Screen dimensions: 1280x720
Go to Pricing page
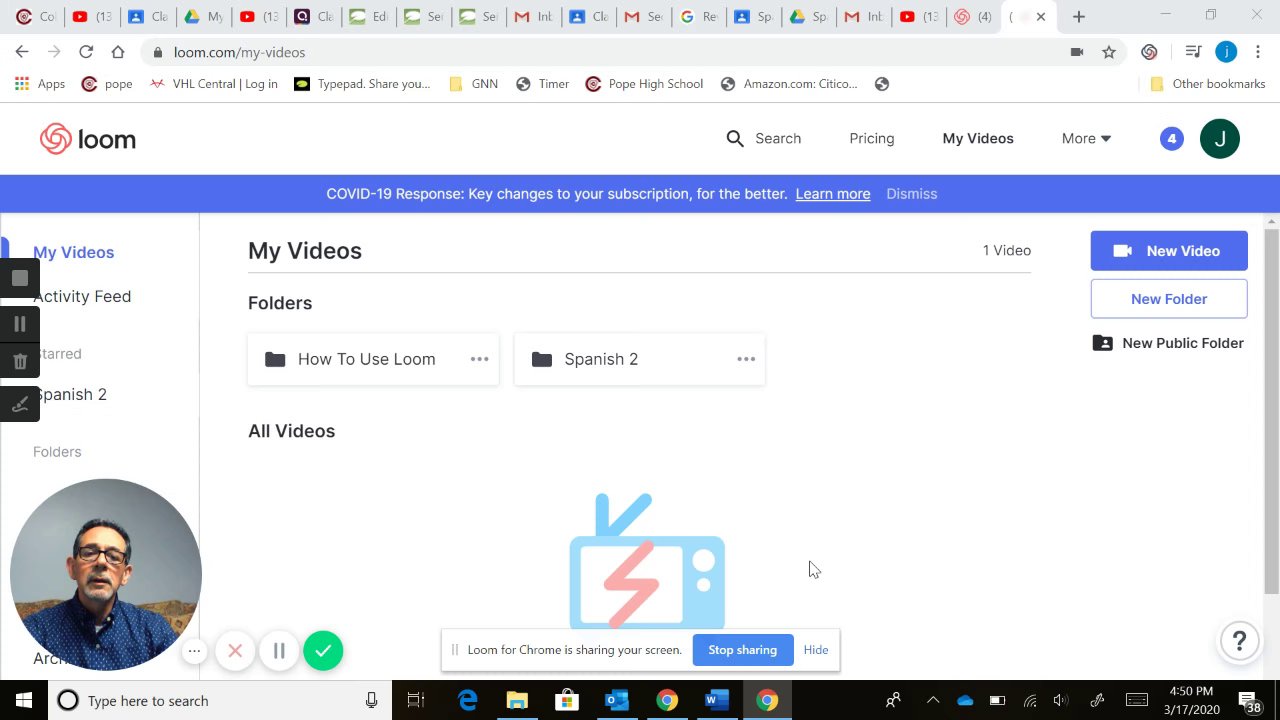(872, 139)
